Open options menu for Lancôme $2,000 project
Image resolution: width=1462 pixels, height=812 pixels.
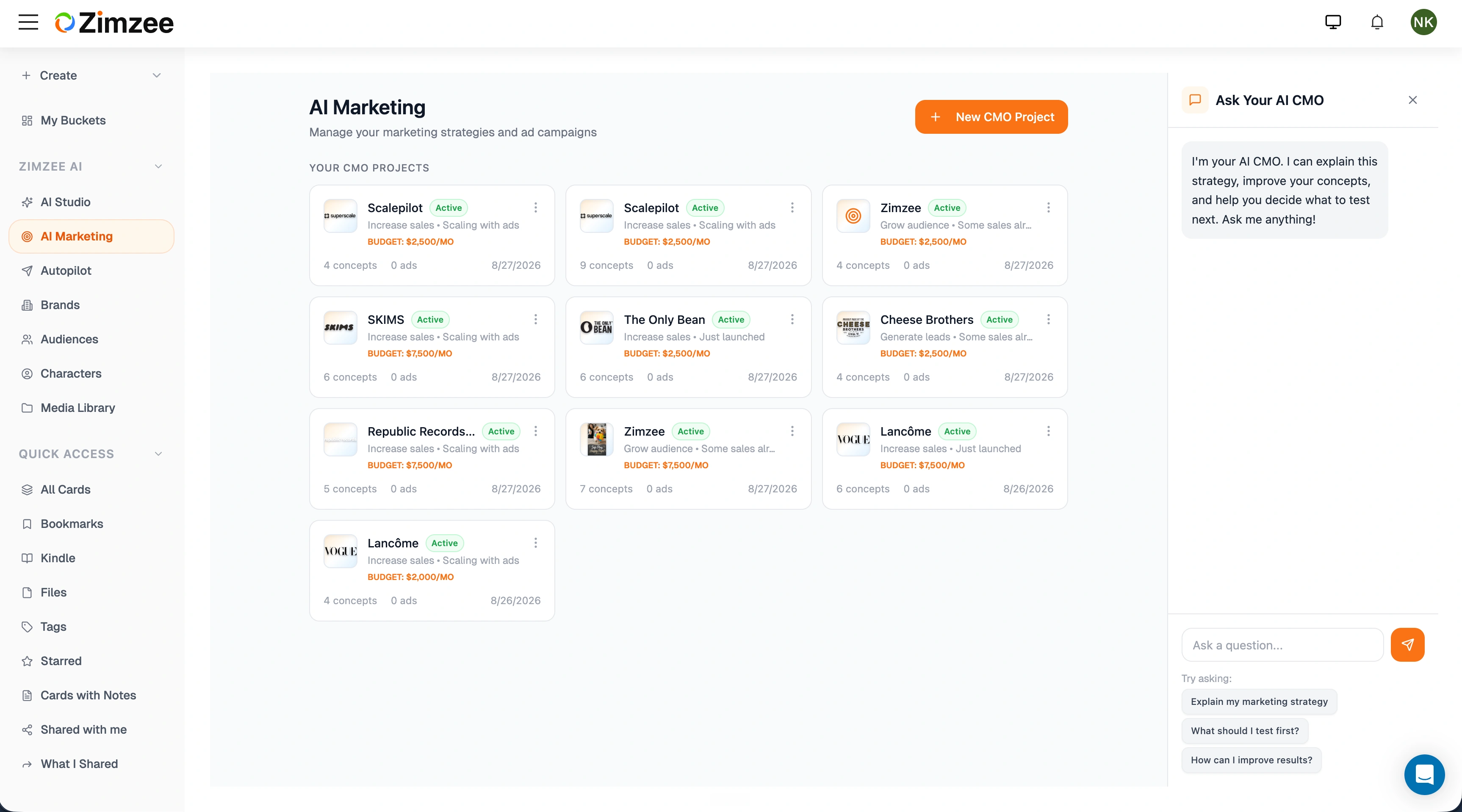(535, 543)
